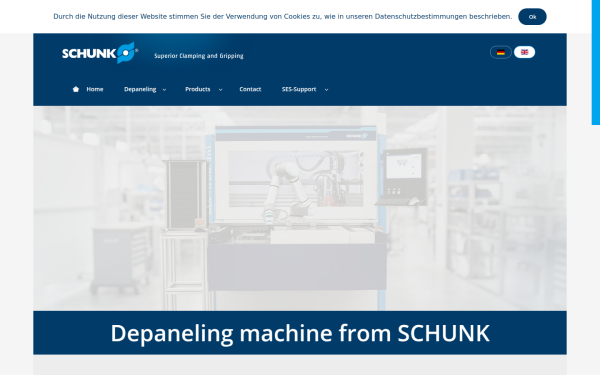Screen dimensions: 600x375
Task: Switch language to English flag
Action: tap(524, 52)
